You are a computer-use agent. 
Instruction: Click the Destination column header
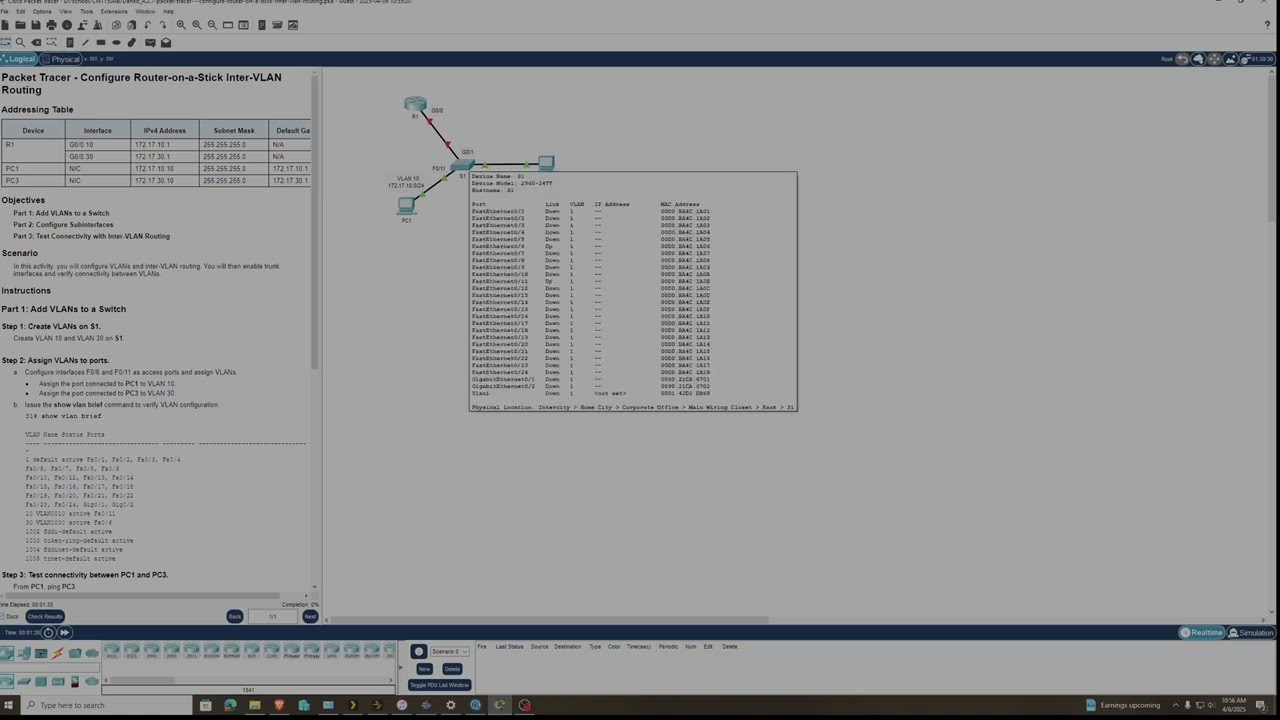[x=567, y=646]
